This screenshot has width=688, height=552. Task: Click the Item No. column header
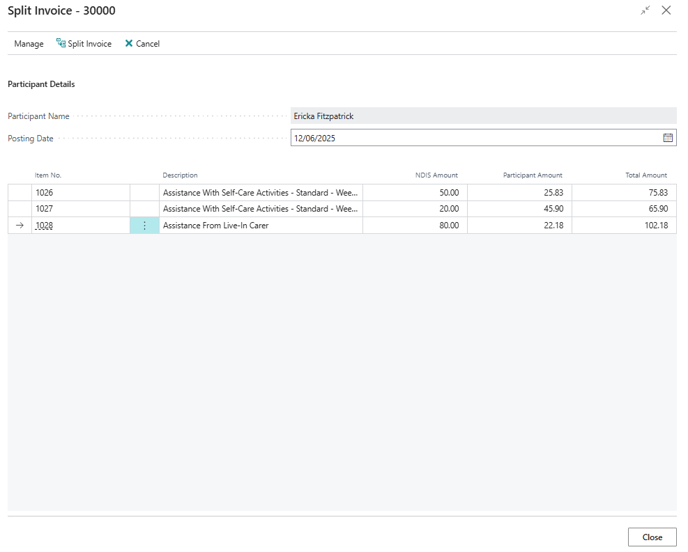point(48,175)
